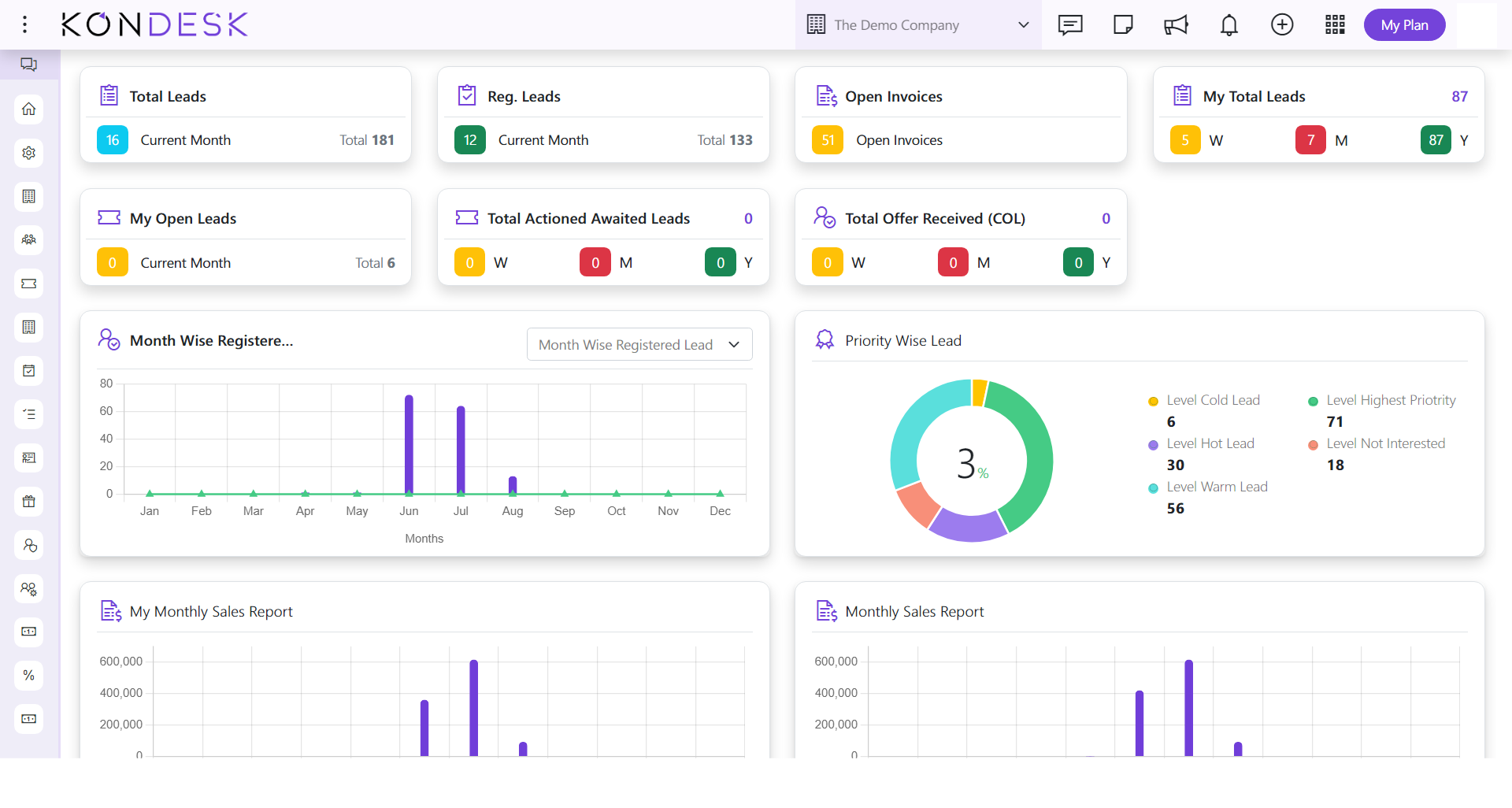This screenshot has width=1512, height=808.
Task: Toggle the Level Warm Lead legend item
Action: pos(1217,487)
